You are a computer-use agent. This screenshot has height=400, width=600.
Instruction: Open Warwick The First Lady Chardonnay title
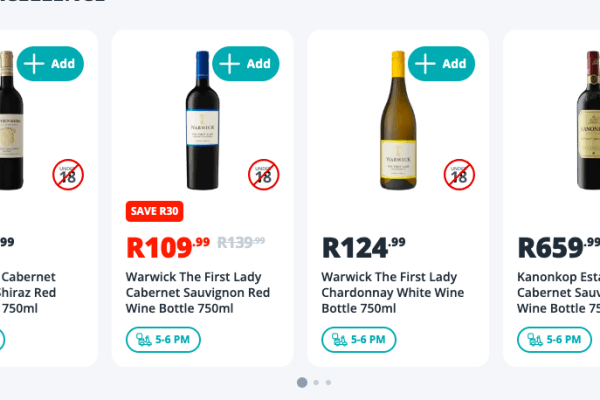[388, 292]
